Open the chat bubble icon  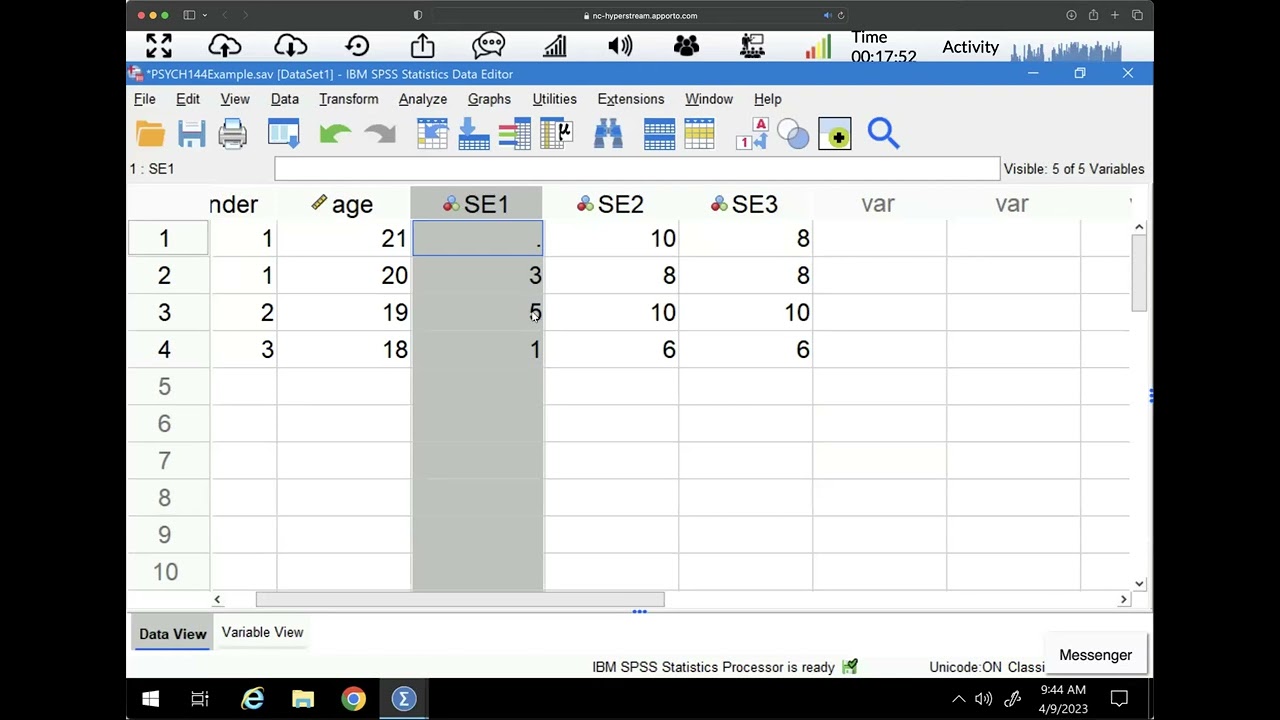[488, 46]
